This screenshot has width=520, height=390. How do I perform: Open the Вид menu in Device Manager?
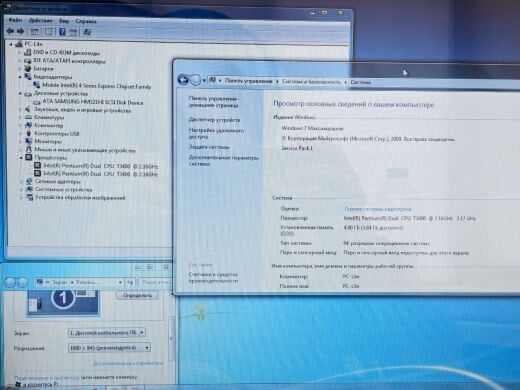click(64, 21)
